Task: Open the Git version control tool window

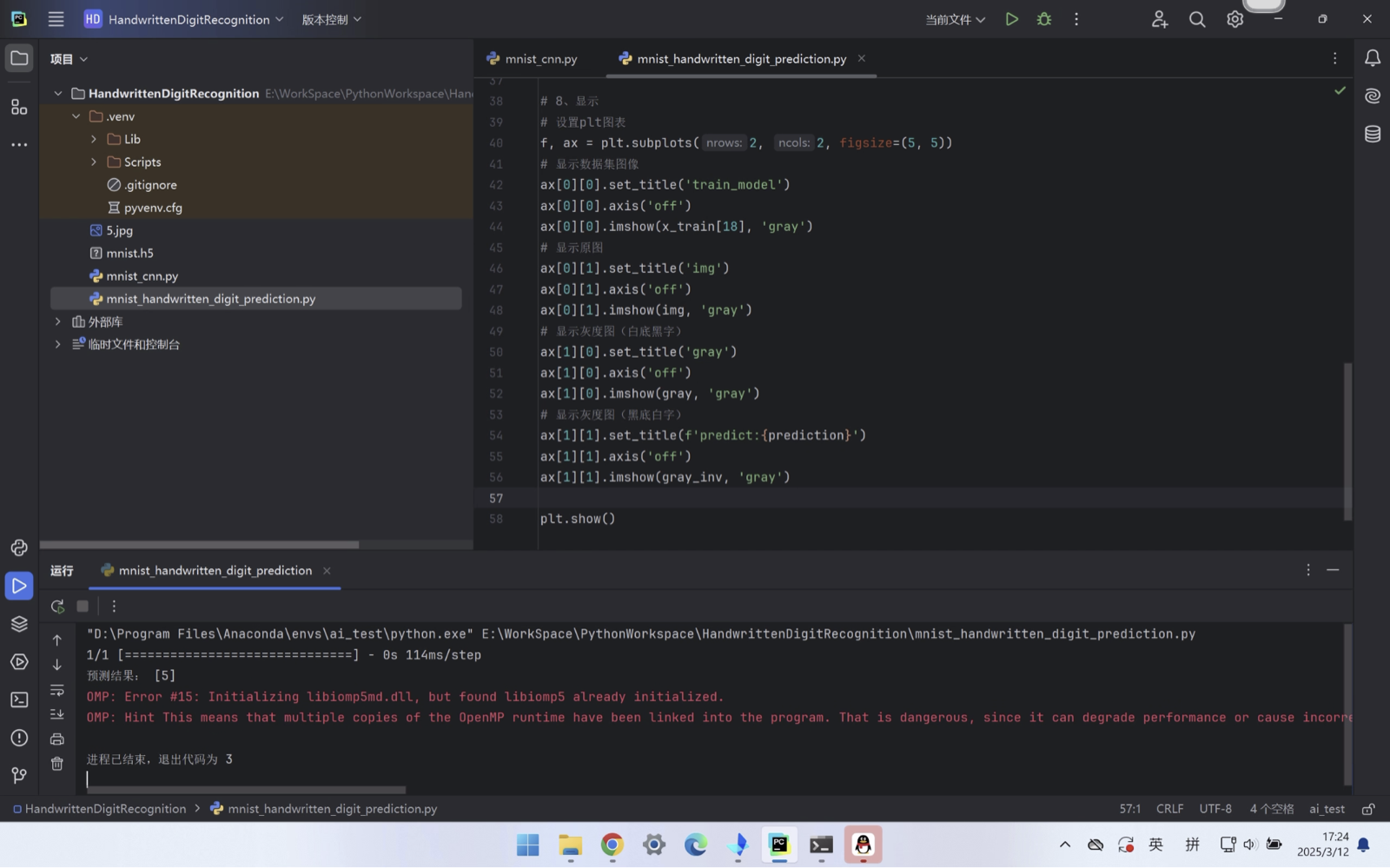Action: pyautogui.click(x=19, y=775)
